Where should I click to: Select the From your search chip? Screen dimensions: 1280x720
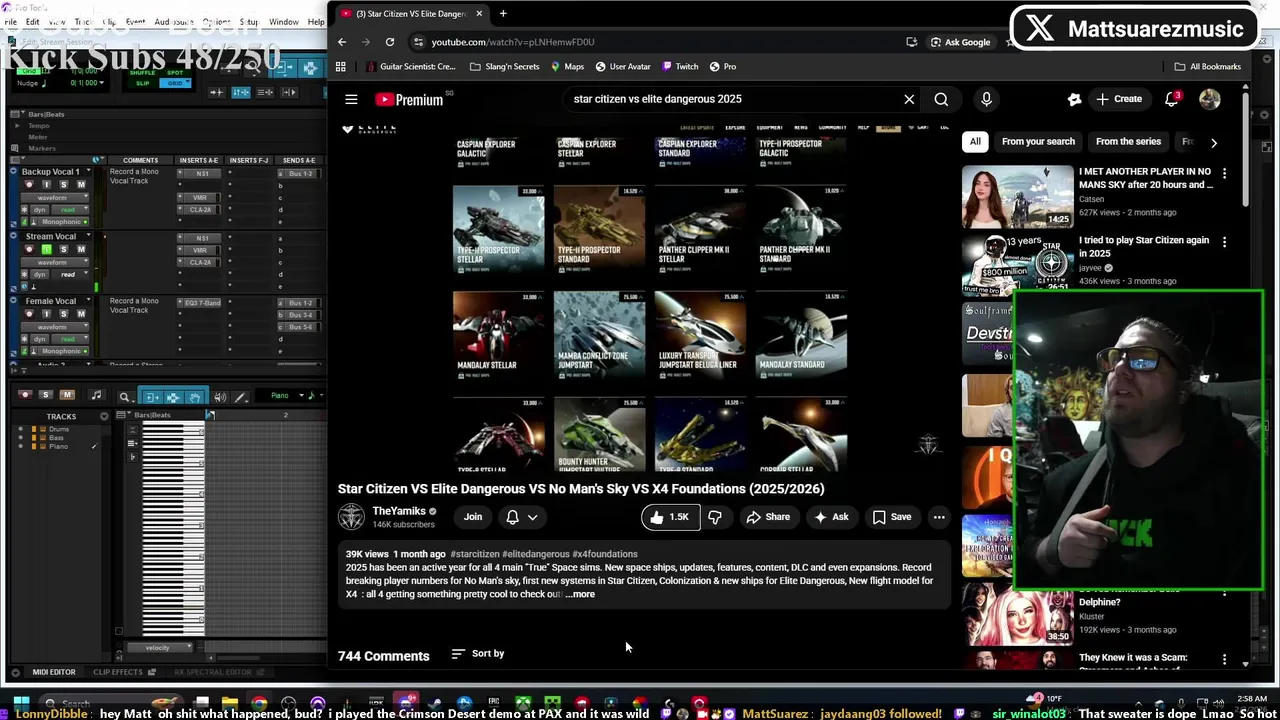[x=1038, y=142]
